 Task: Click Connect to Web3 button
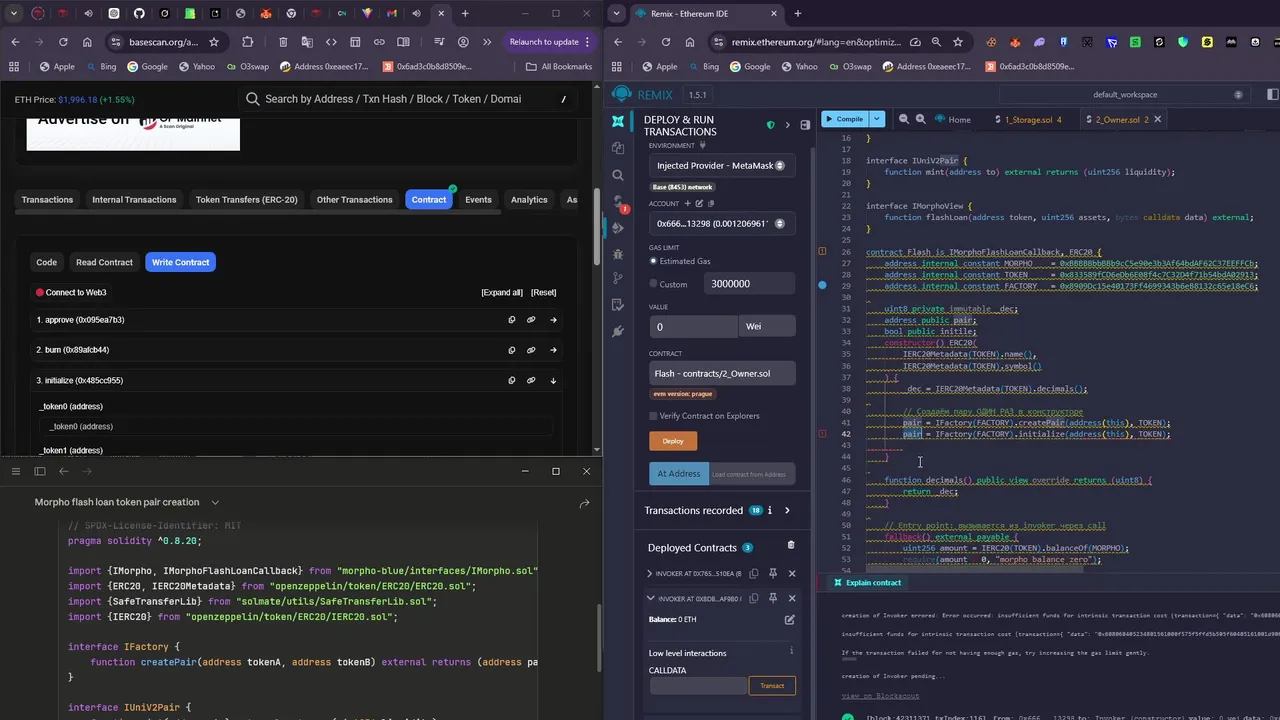coord(71,292)
